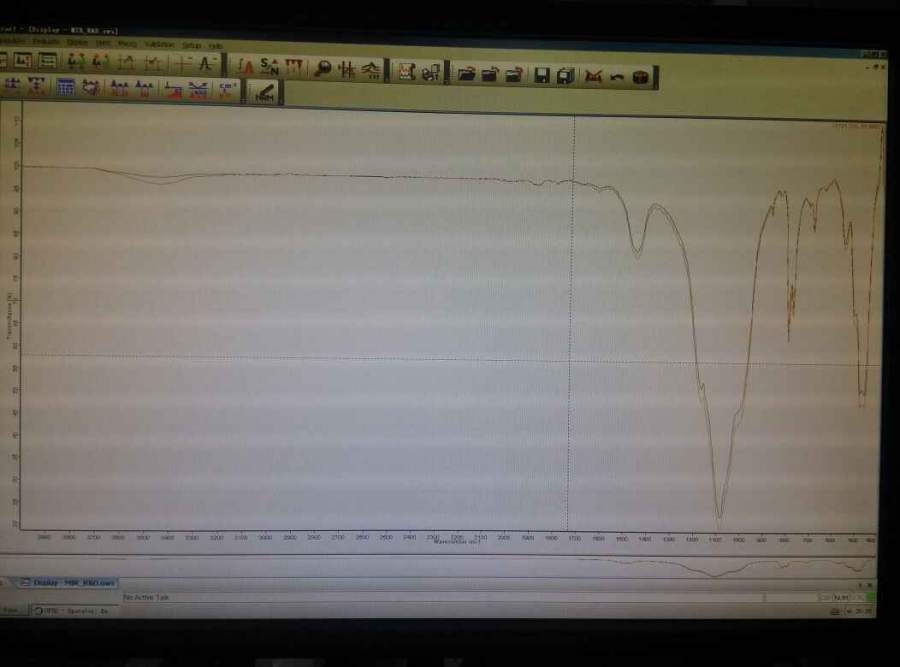
Task: Click the letter A annotation icon
Action: [x=207, y=64]
